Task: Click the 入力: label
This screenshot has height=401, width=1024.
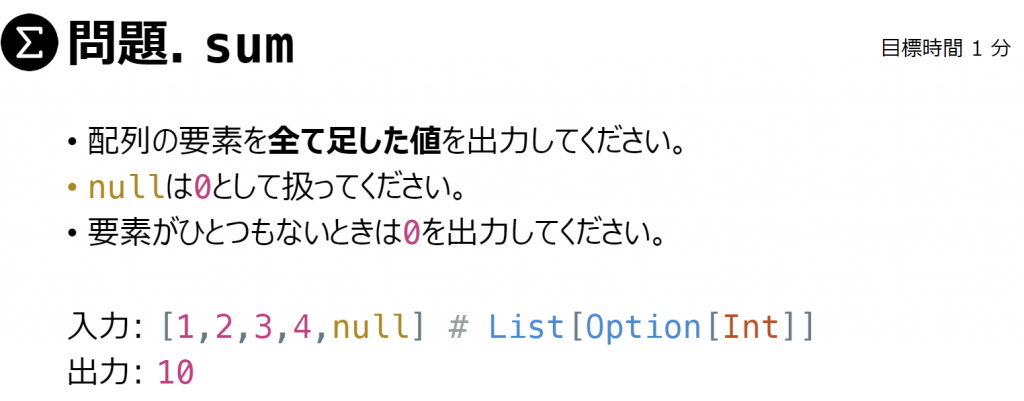Action: 106,328
